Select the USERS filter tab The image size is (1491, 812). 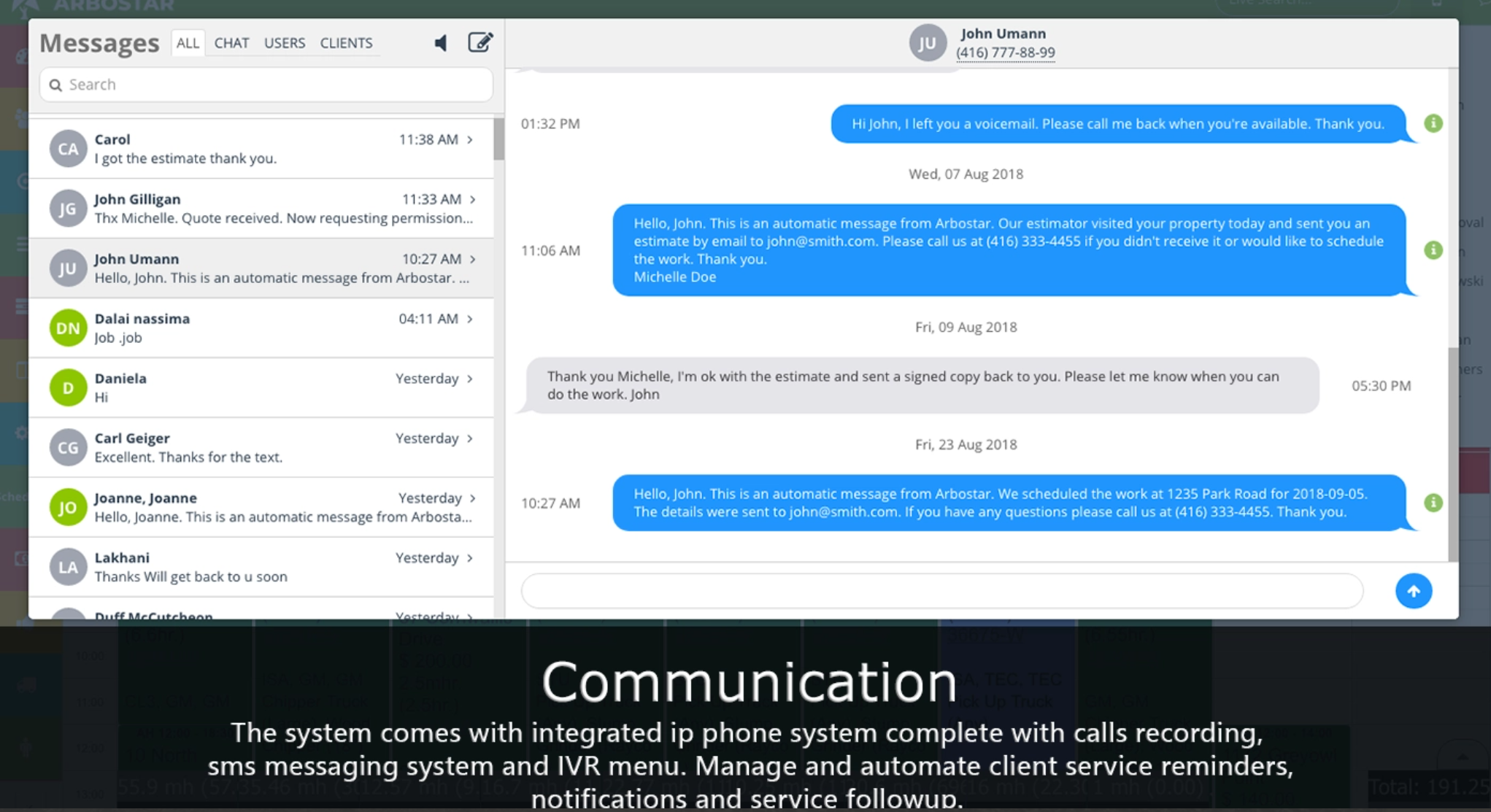point(285,43)
